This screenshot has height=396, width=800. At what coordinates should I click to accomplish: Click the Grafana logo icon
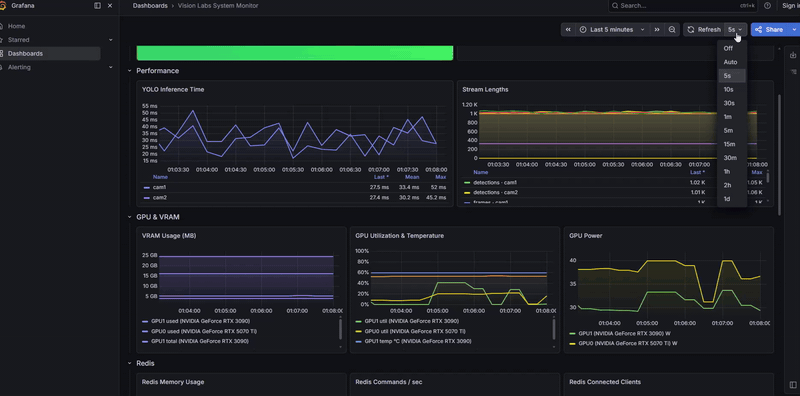[2, 6]
